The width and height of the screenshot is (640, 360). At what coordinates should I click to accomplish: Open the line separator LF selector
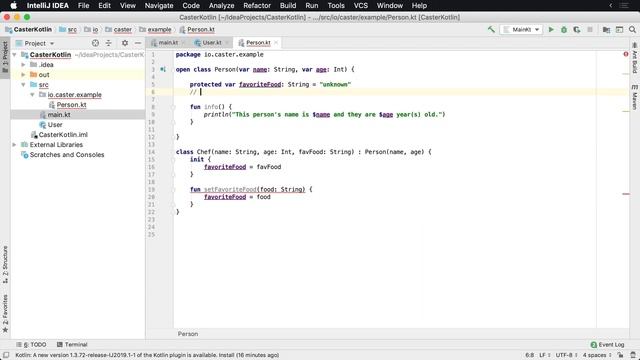coord(544,355)
